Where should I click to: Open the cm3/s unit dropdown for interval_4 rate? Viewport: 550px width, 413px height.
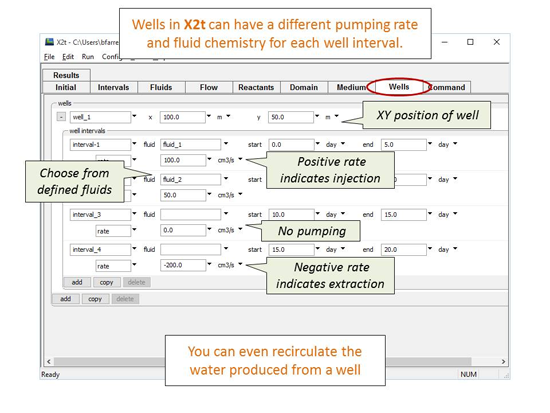(x=240, y=264)
